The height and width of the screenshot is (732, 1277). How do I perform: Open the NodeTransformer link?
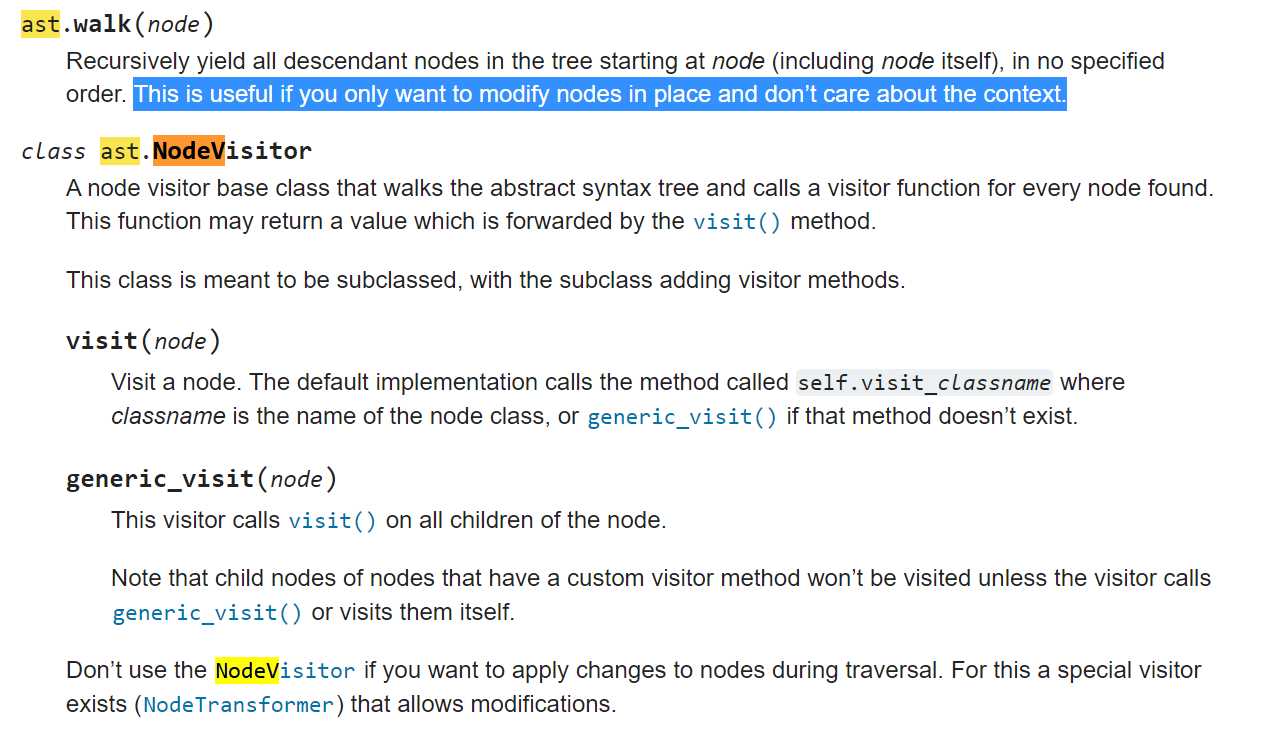pyautogui.click(x=238, y=705)
